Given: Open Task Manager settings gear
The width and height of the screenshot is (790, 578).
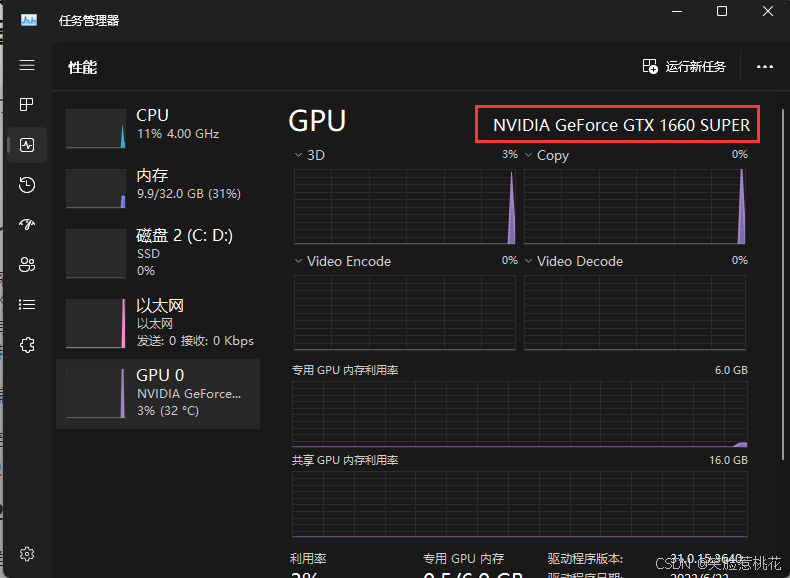Looking at the screenshot, I should 27,554.
